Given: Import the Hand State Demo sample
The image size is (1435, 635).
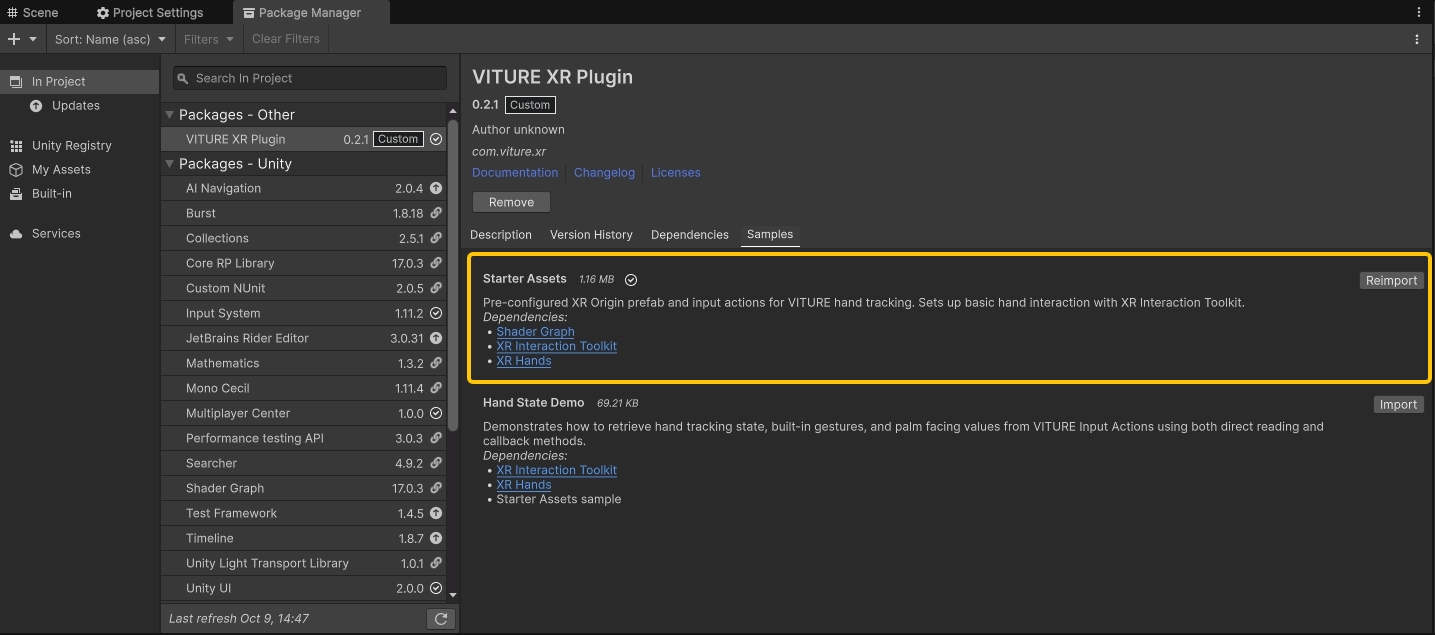Looking at the screenshot, I should tap(1398, 405).
